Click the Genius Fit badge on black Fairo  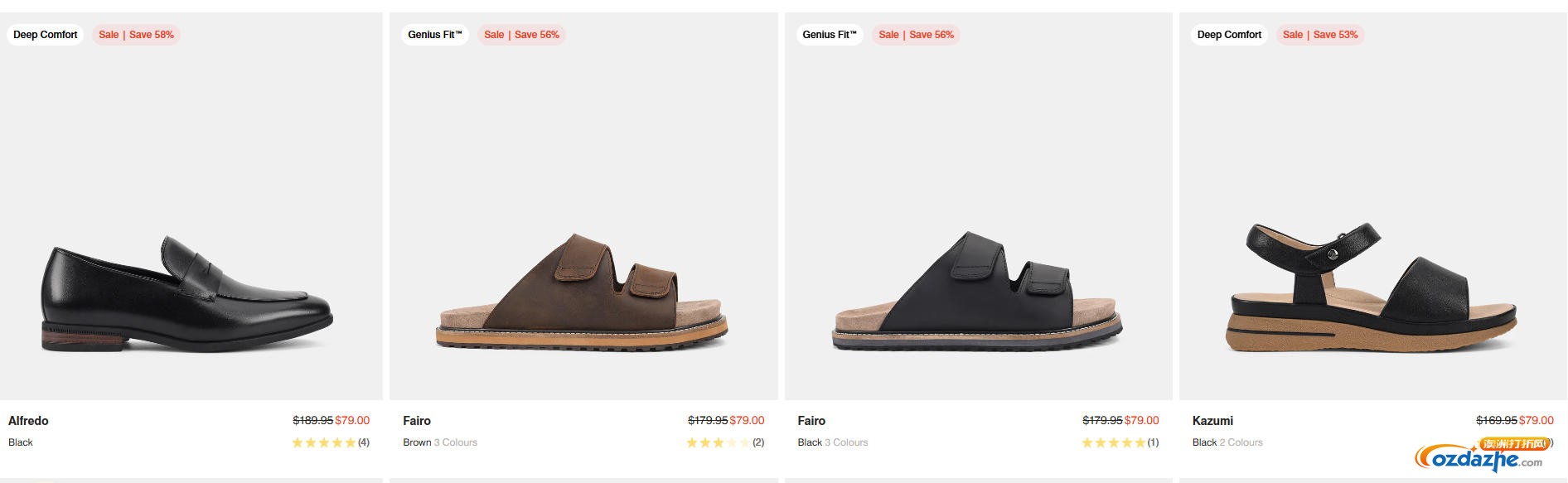pos(830,35)
